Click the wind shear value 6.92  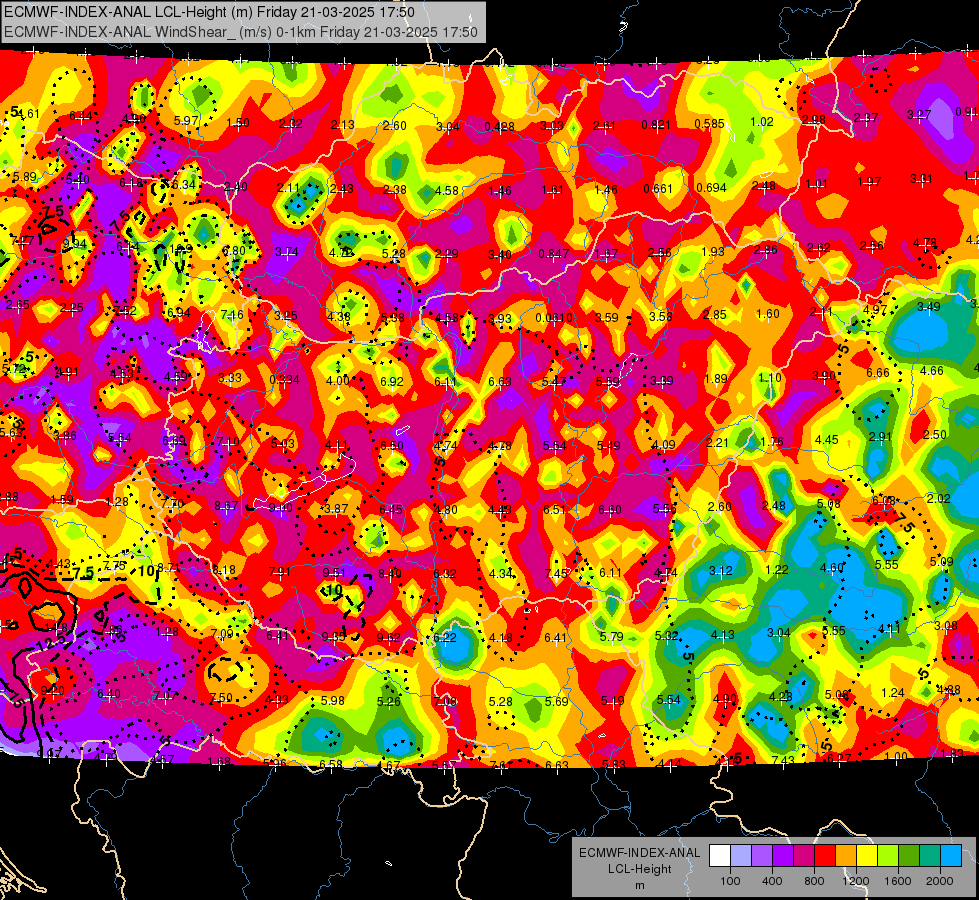(x=391, y=381)
